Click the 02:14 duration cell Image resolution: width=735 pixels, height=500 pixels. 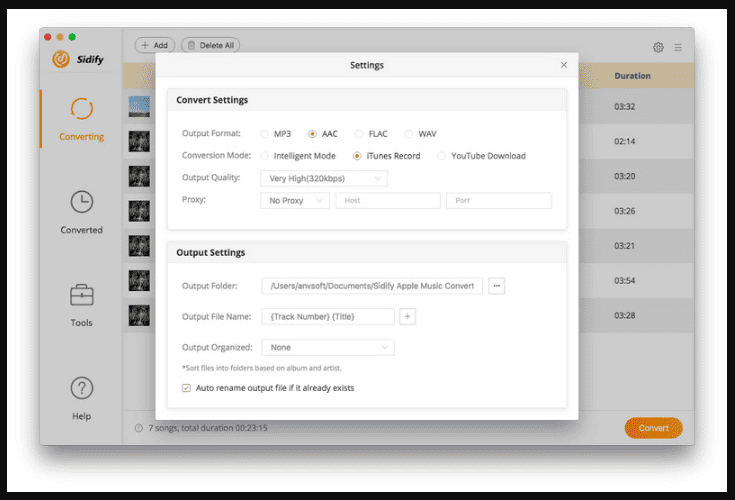point(624,142)
